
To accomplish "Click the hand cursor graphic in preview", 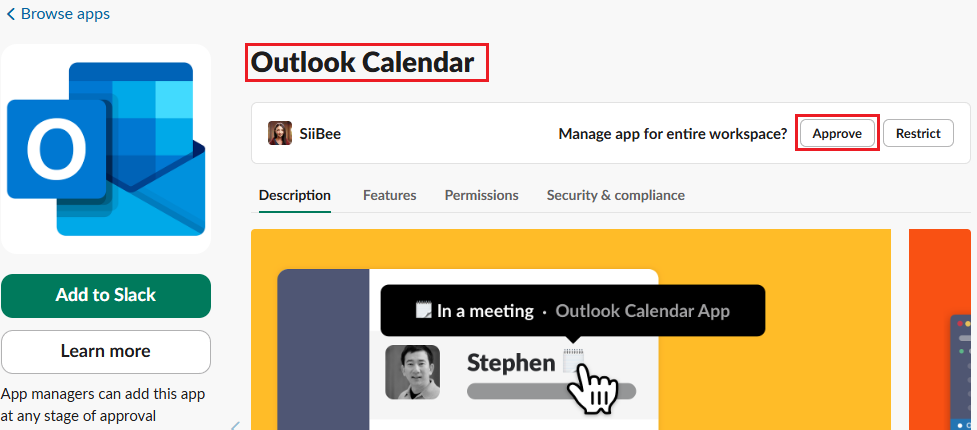I will coord(593,389).
